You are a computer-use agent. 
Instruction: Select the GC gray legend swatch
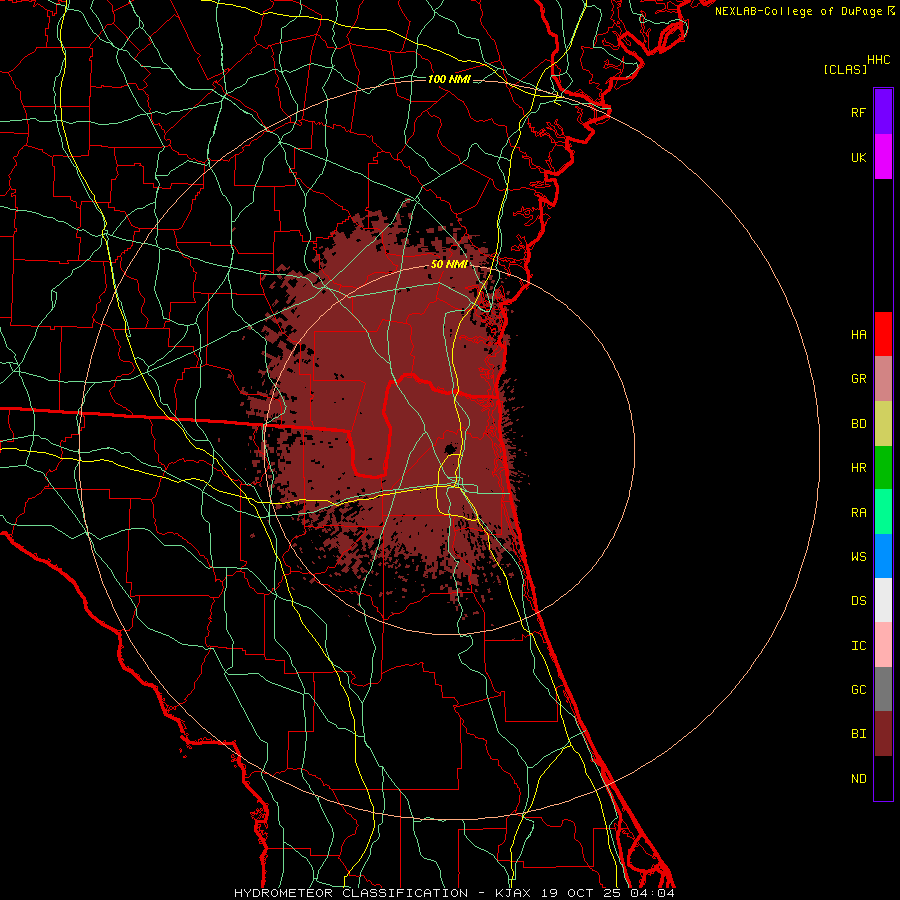883,689
